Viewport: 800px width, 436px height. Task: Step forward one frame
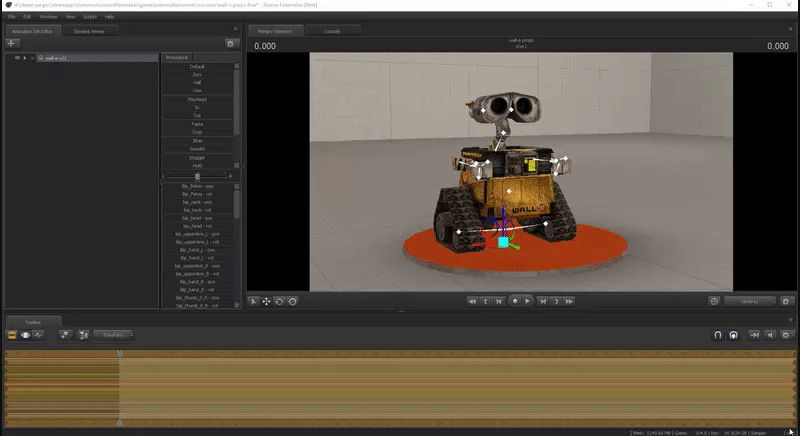pos(543,301)
